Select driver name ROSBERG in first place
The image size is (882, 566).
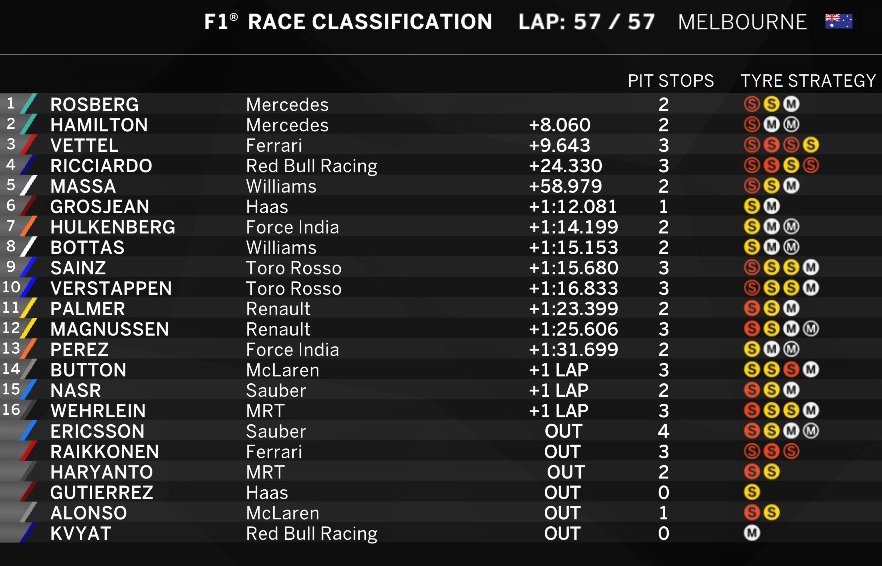pyautogui.click(x=94, y=104)
